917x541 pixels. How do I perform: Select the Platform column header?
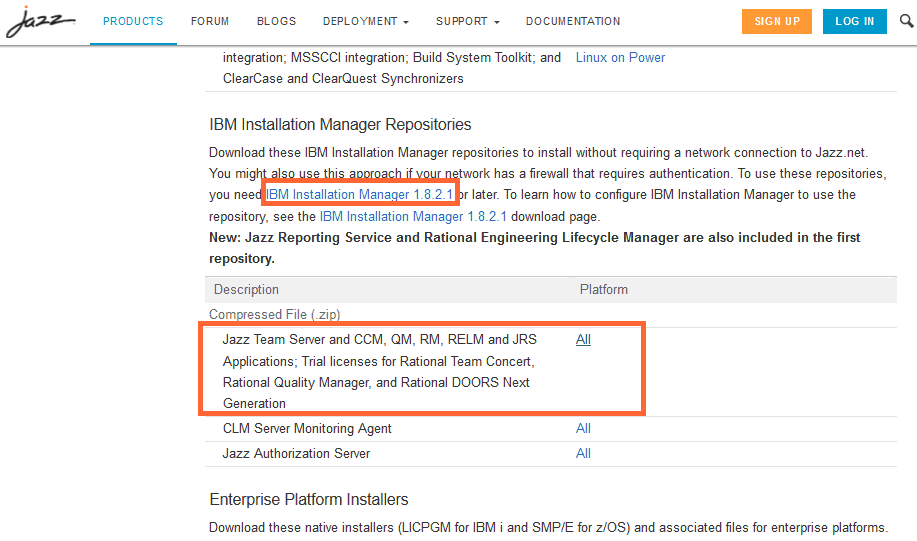click(604, 290)
